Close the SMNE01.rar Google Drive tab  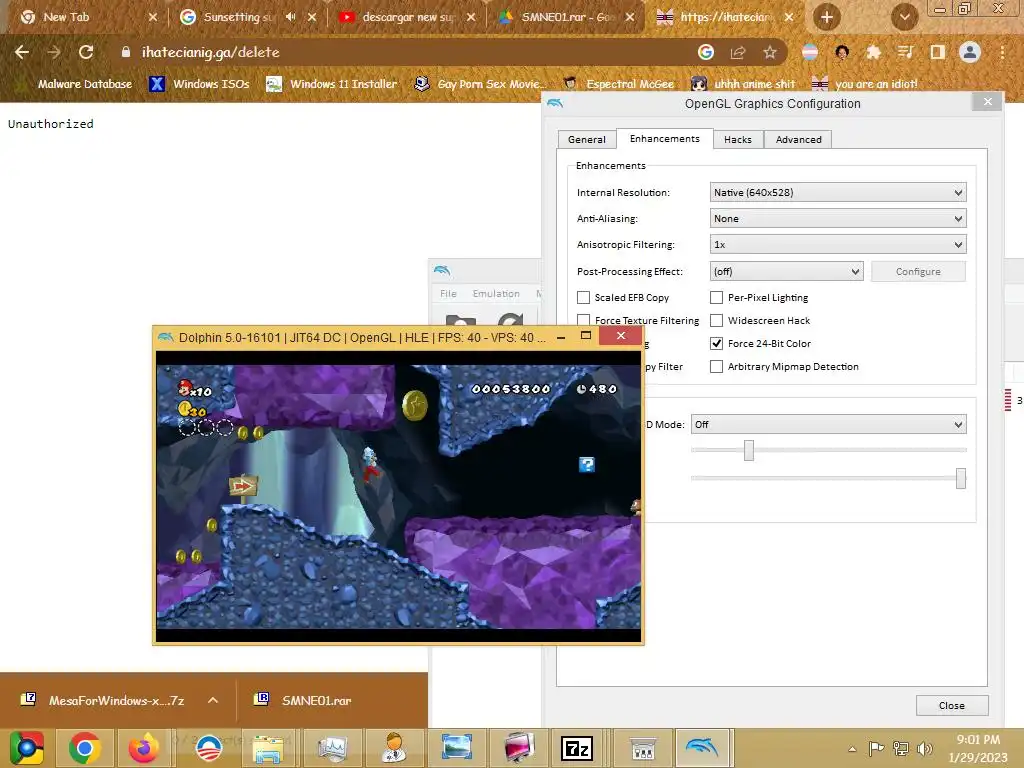[630, 17]
